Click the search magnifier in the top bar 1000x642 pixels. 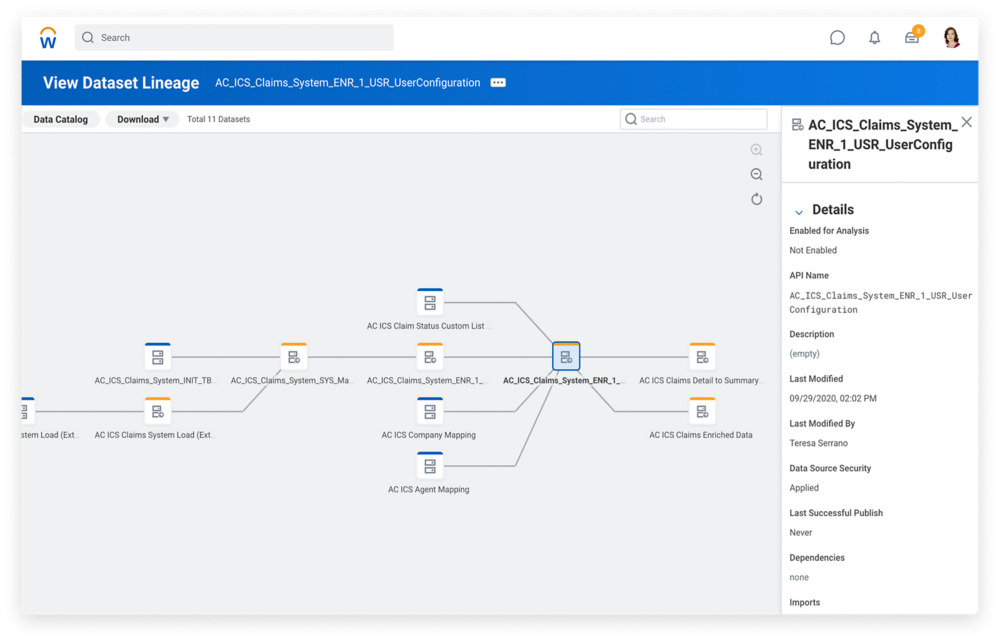(88, 38)
